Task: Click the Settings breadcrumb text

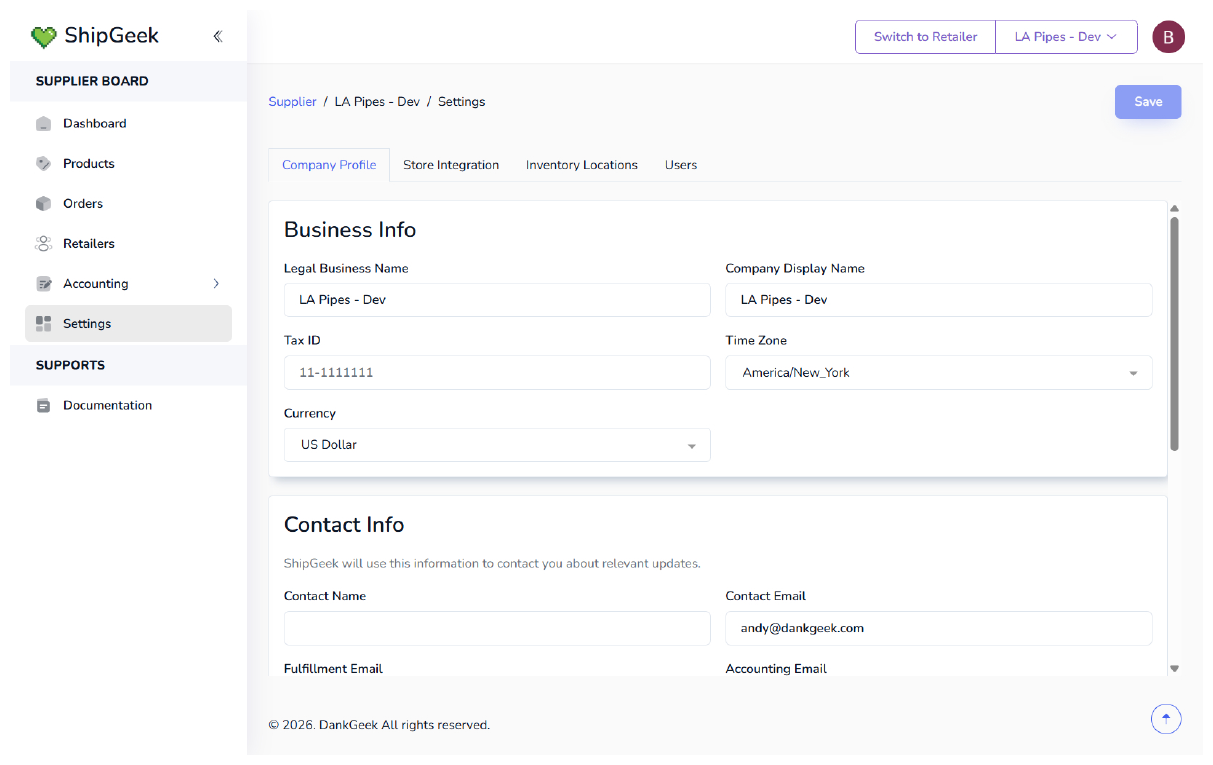Action: [x=462, y=102]
